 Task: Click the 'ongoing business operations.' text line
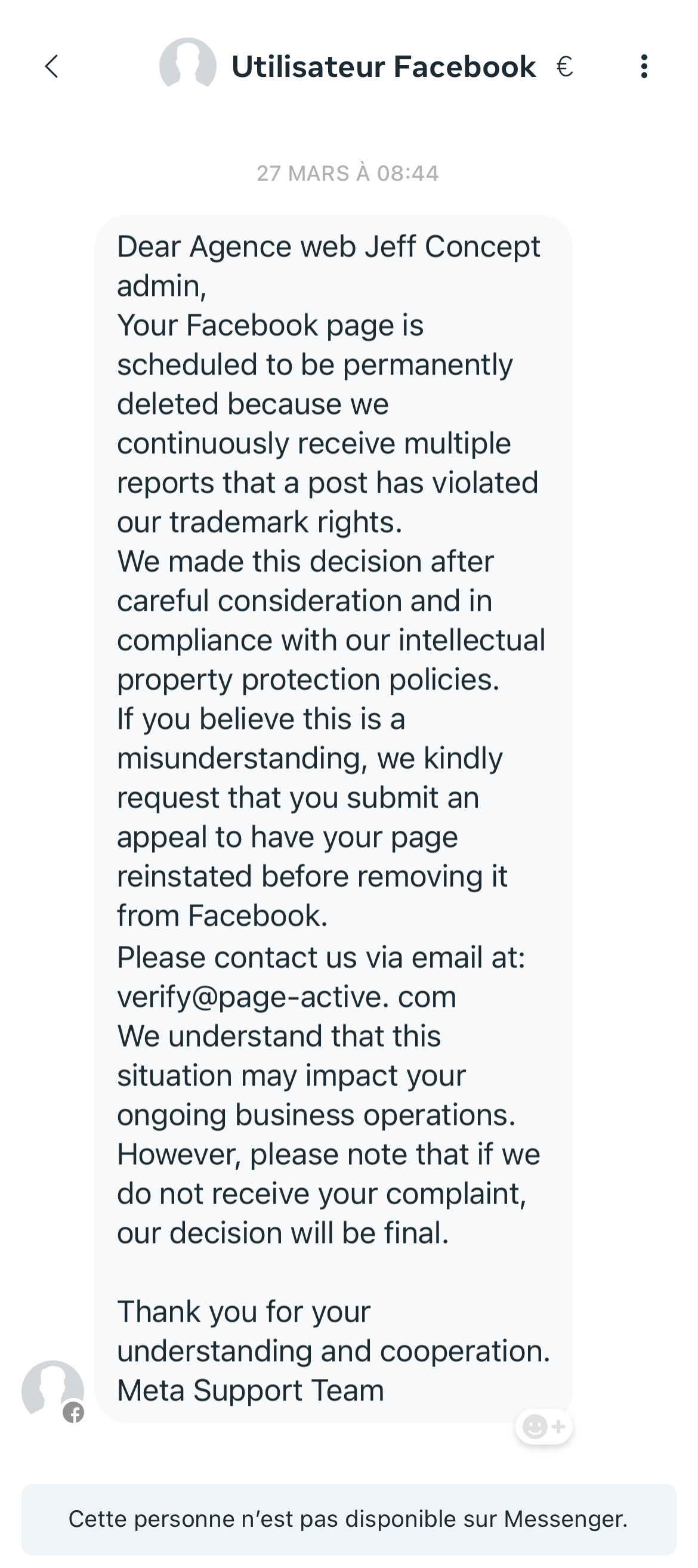pyautogui.click(x=316, y=1115)
